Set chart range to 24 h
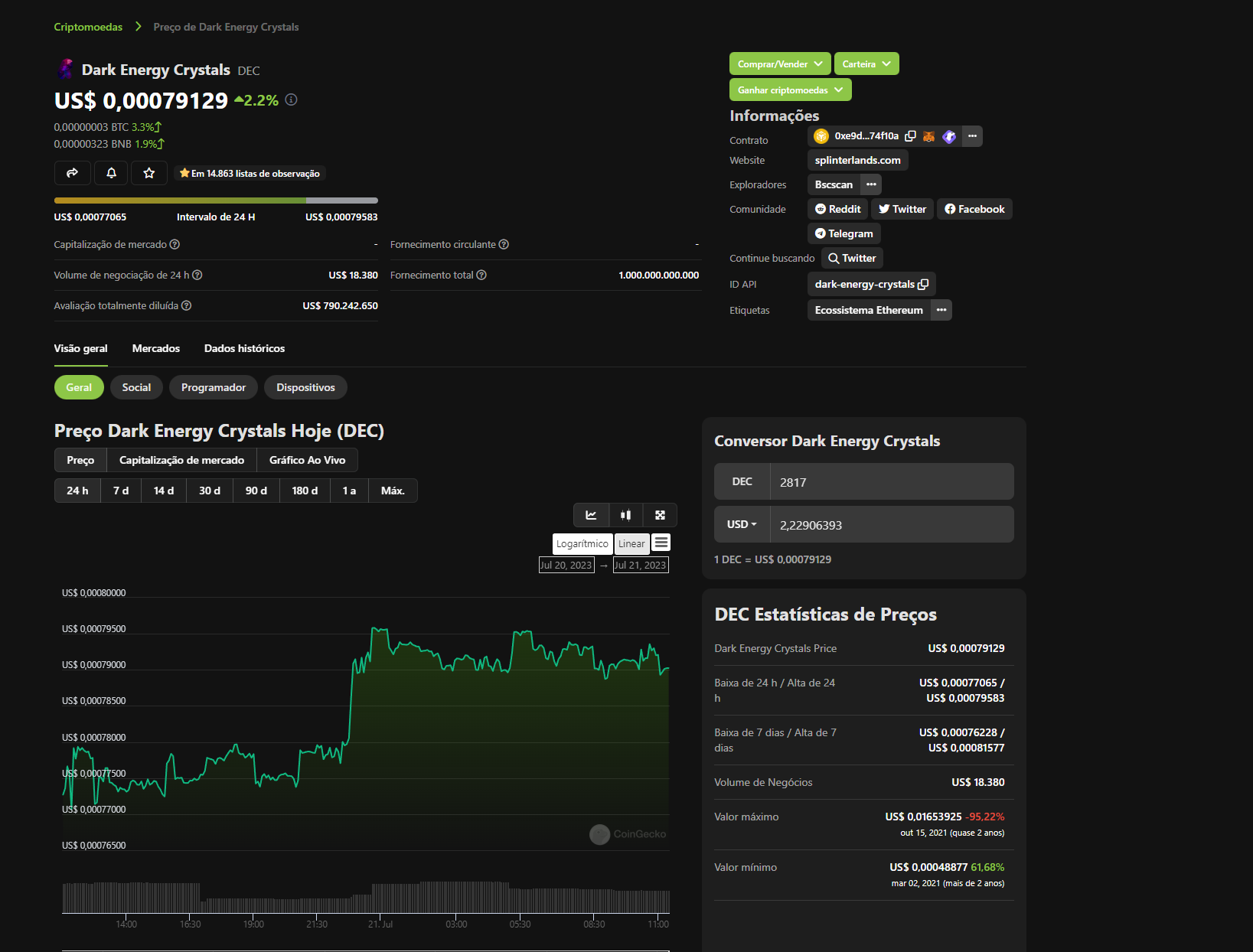Image resolution: width=1253 pixels, height=952 pixels. point(77,491)
